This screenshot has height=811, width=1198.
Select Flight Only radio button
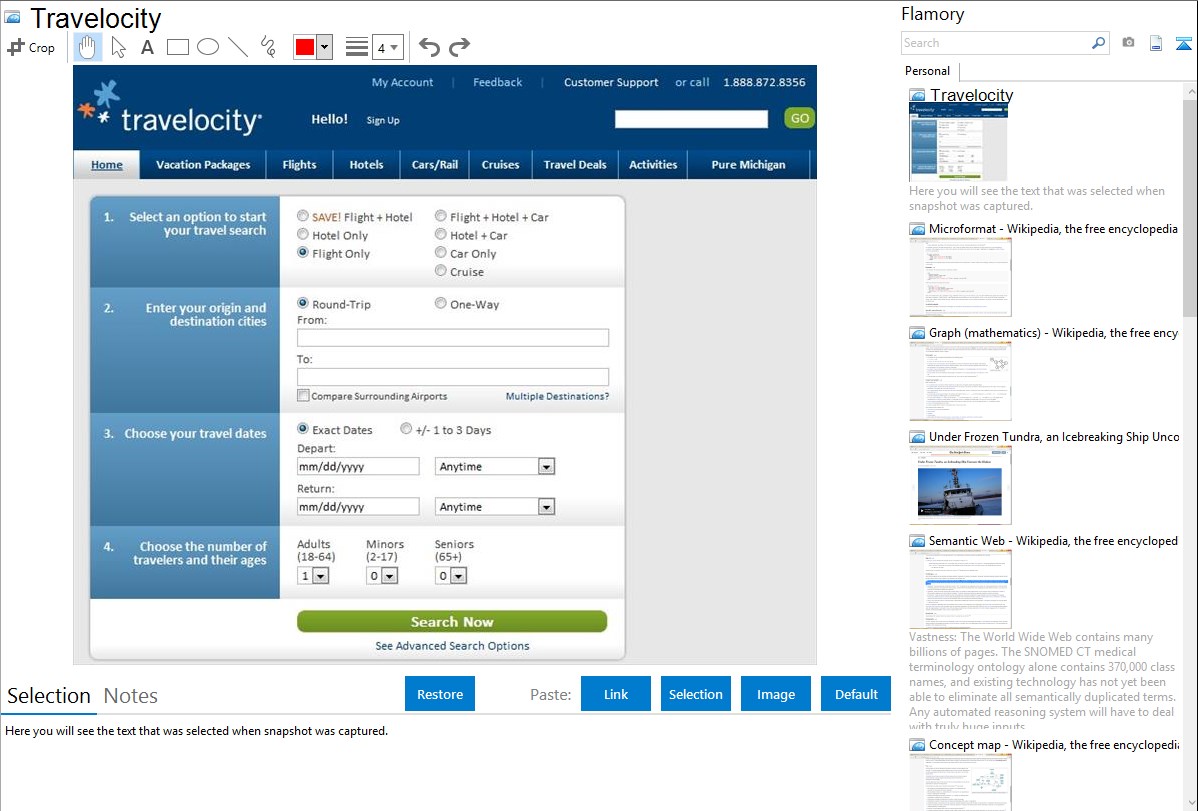tap(303, 253)
